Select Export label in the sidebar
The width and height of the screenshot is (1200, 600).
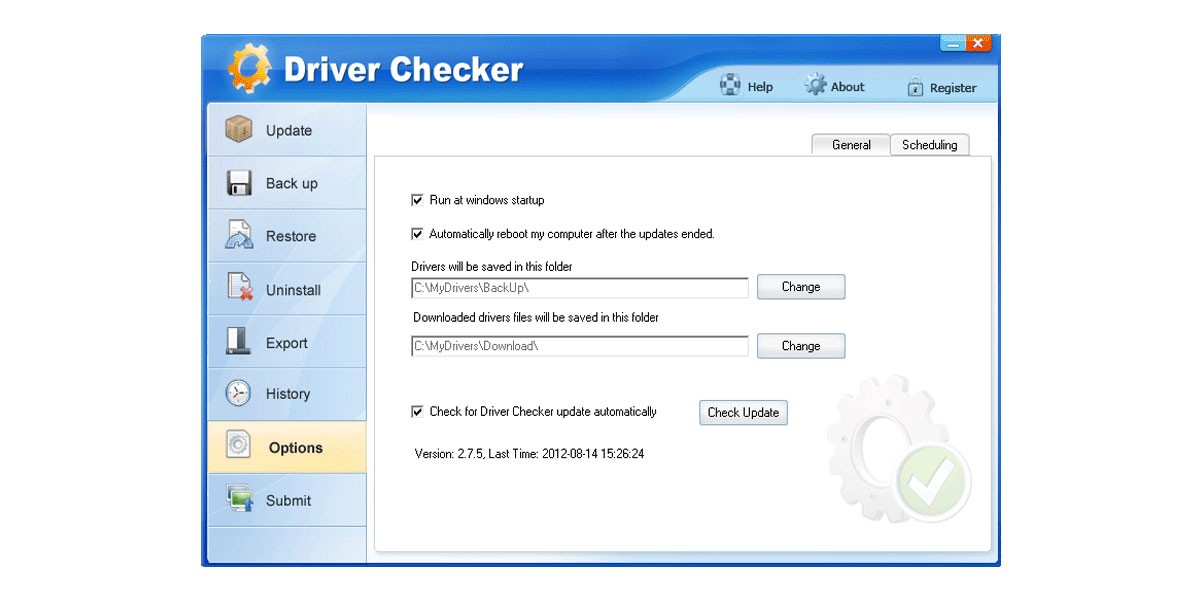coord(287,343)
